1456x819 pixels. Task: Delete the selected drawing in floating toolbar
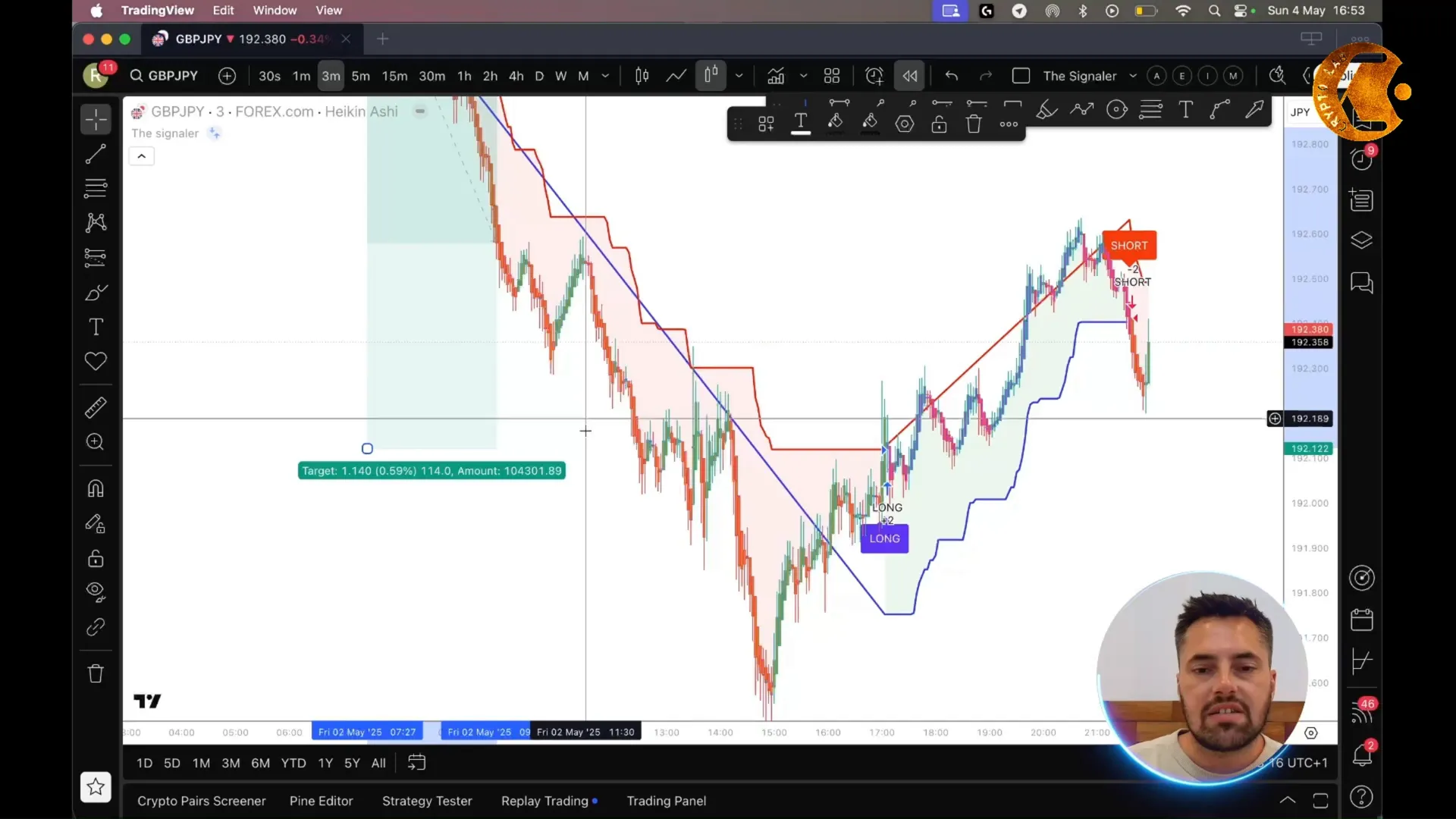pyautogui.click(x=974, y=124)
